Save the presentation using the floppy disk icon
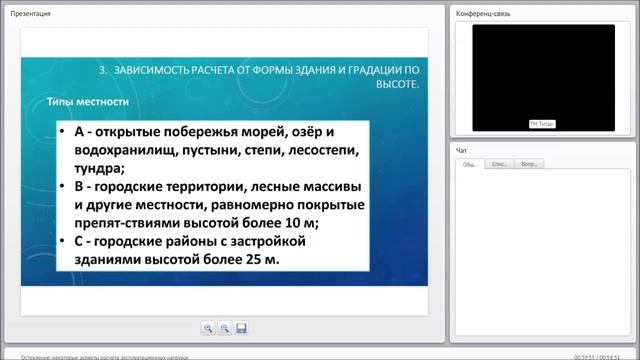640x360 pixels. 241,328
